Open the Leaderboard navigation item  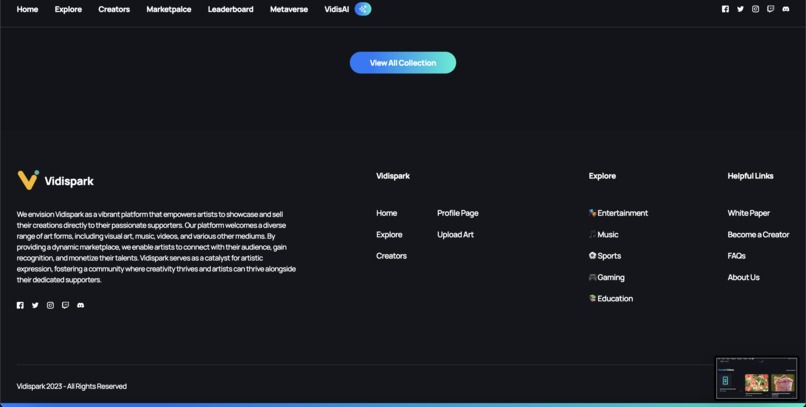click(x=230, y=9)
